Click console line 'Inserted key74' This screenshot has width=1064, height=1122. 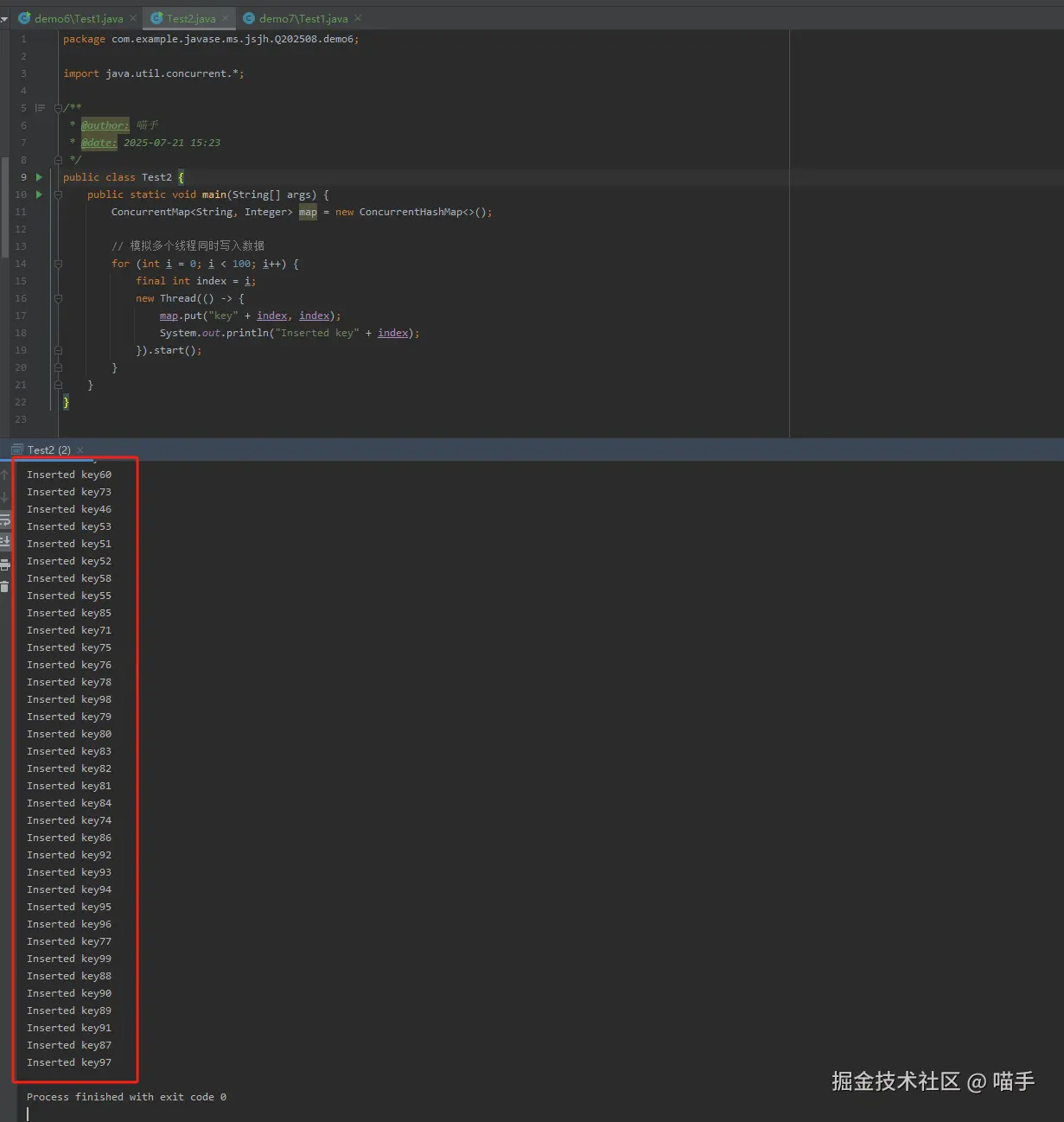69,820
